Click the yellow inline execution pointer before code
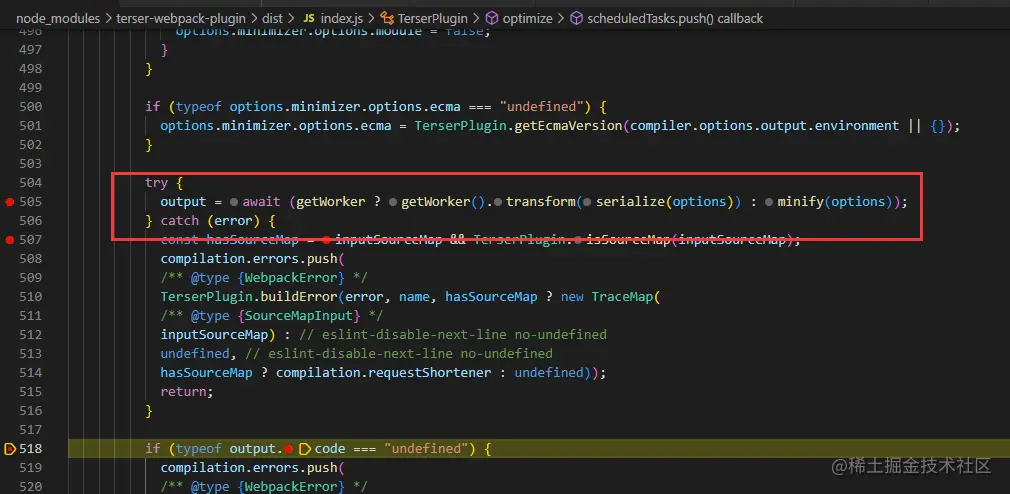Screen dimensions: 1010x494 [x=305, y=449]
